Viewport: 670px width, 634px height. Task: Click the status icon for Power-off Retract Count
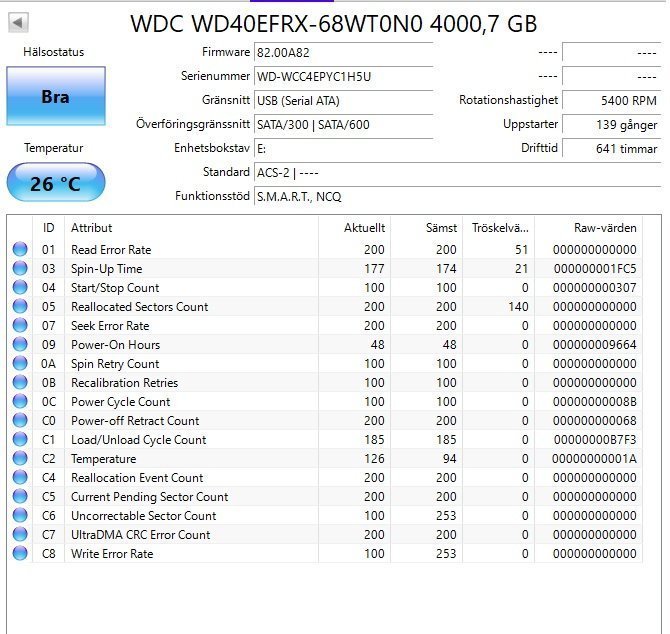[x=20, y=420]
